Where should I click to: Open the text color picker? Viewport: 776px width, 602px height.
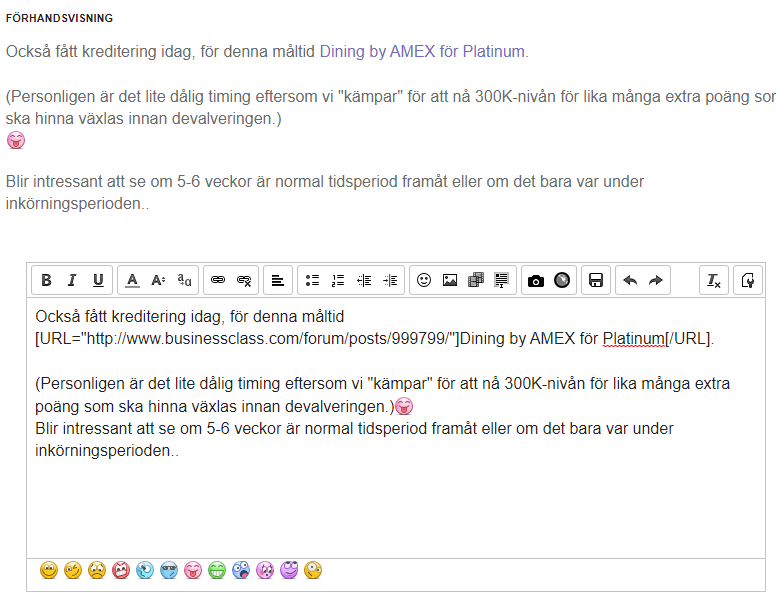[132, 281]
